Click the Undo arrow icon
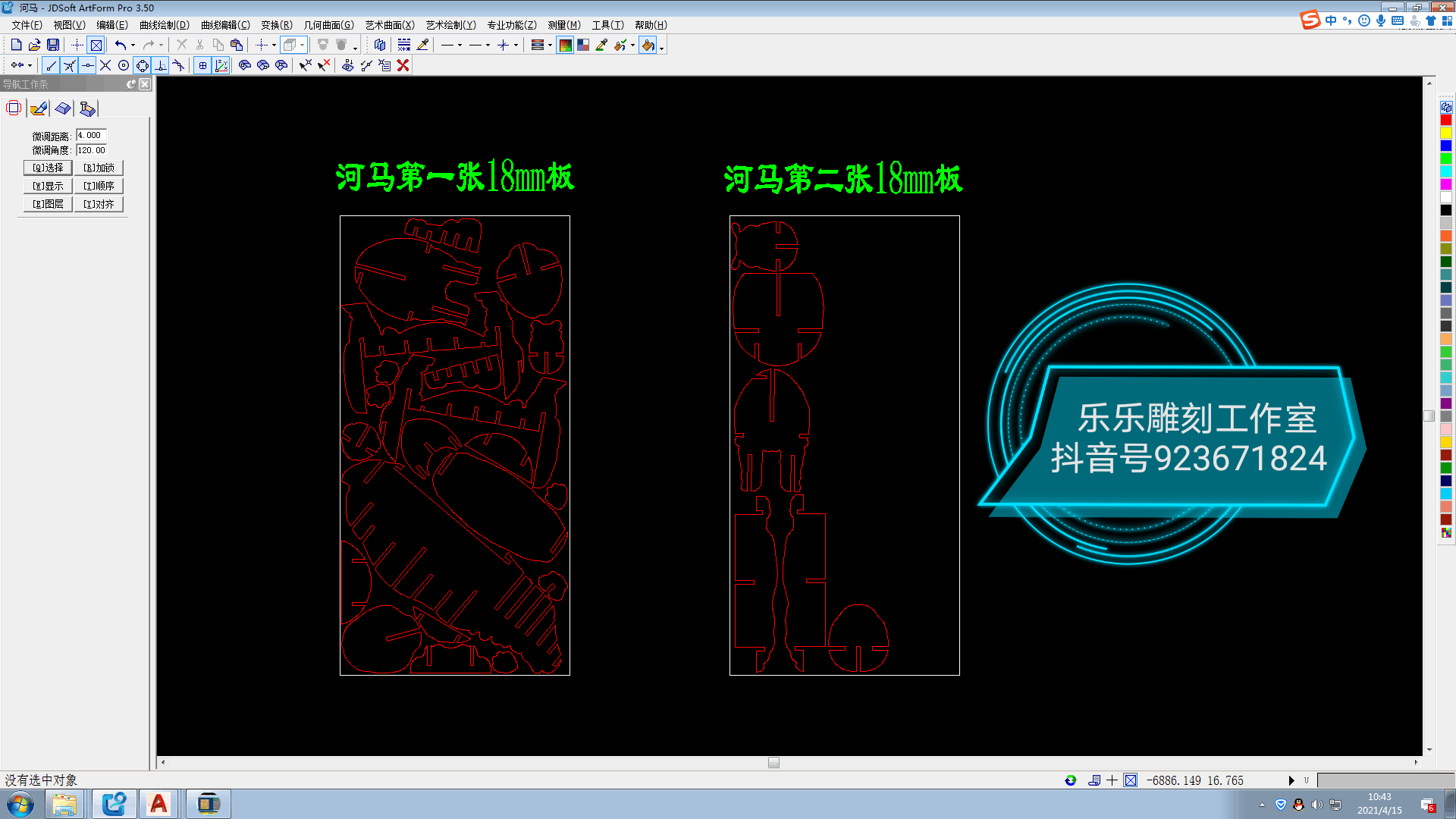This screenshot has height=819, width=1456. 120,45
